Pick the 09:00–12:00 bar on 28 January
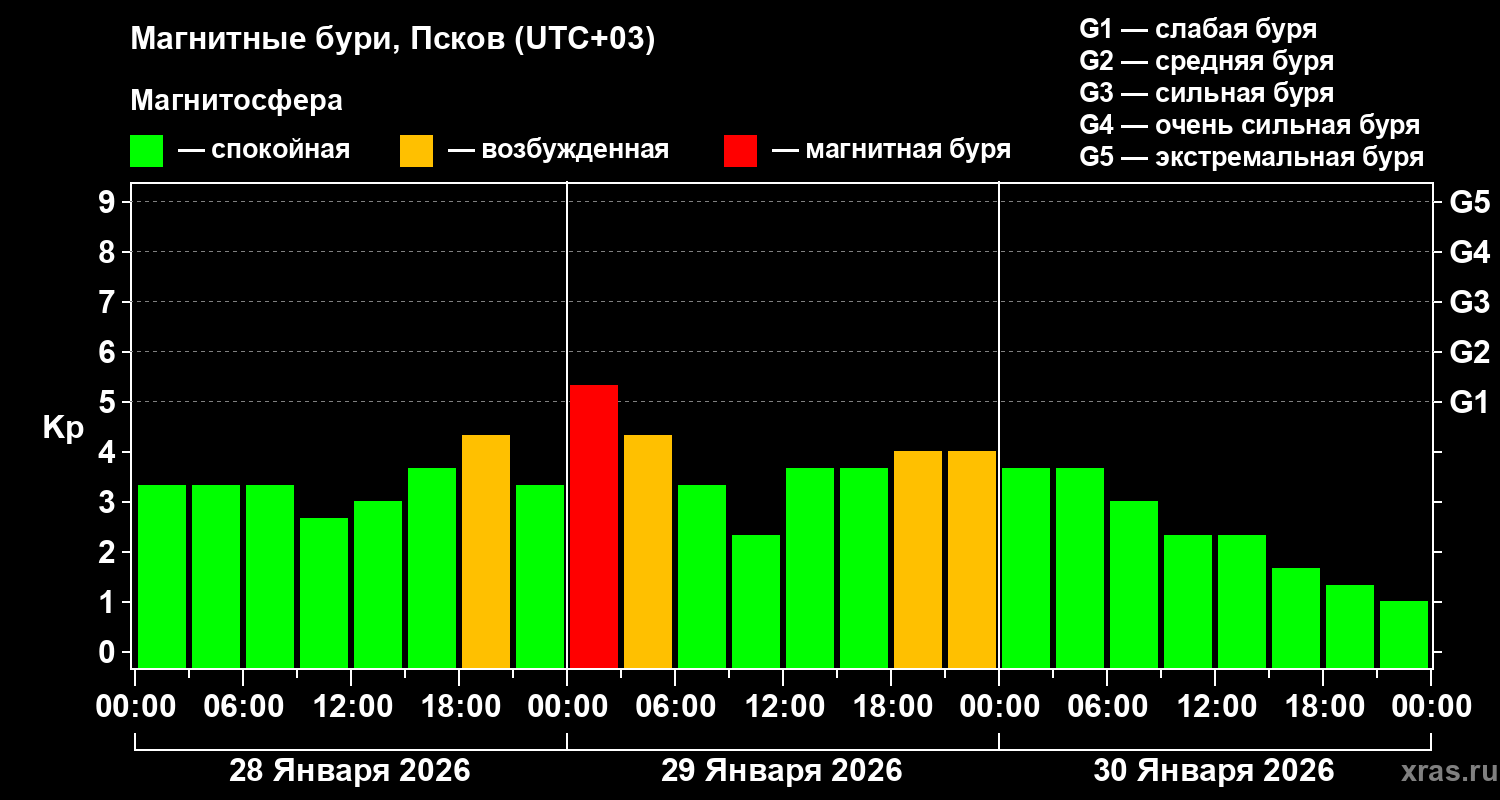This screenshot has width=1500, height=800. [x=324, y=593]
